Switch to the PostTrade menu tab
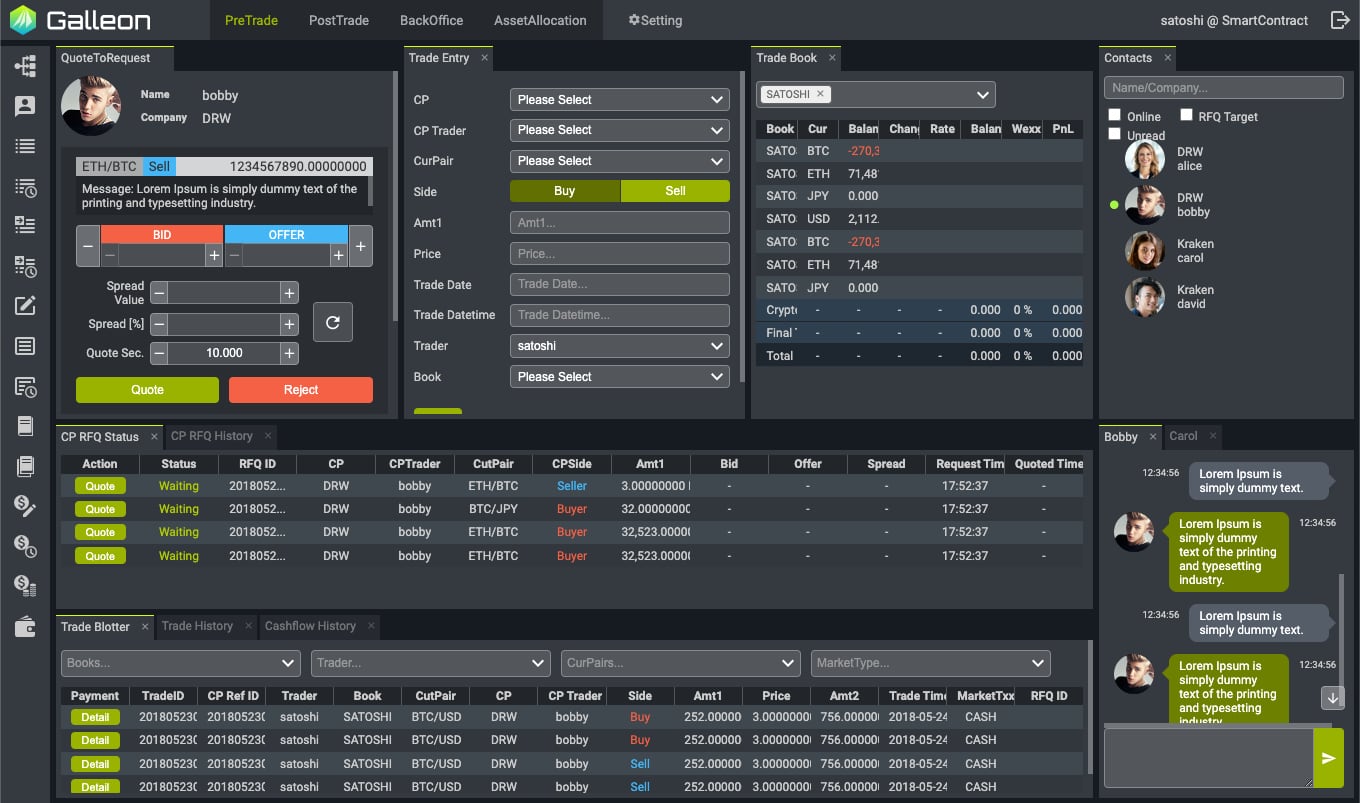This screenshot has width=1360, height=803. 339,20
